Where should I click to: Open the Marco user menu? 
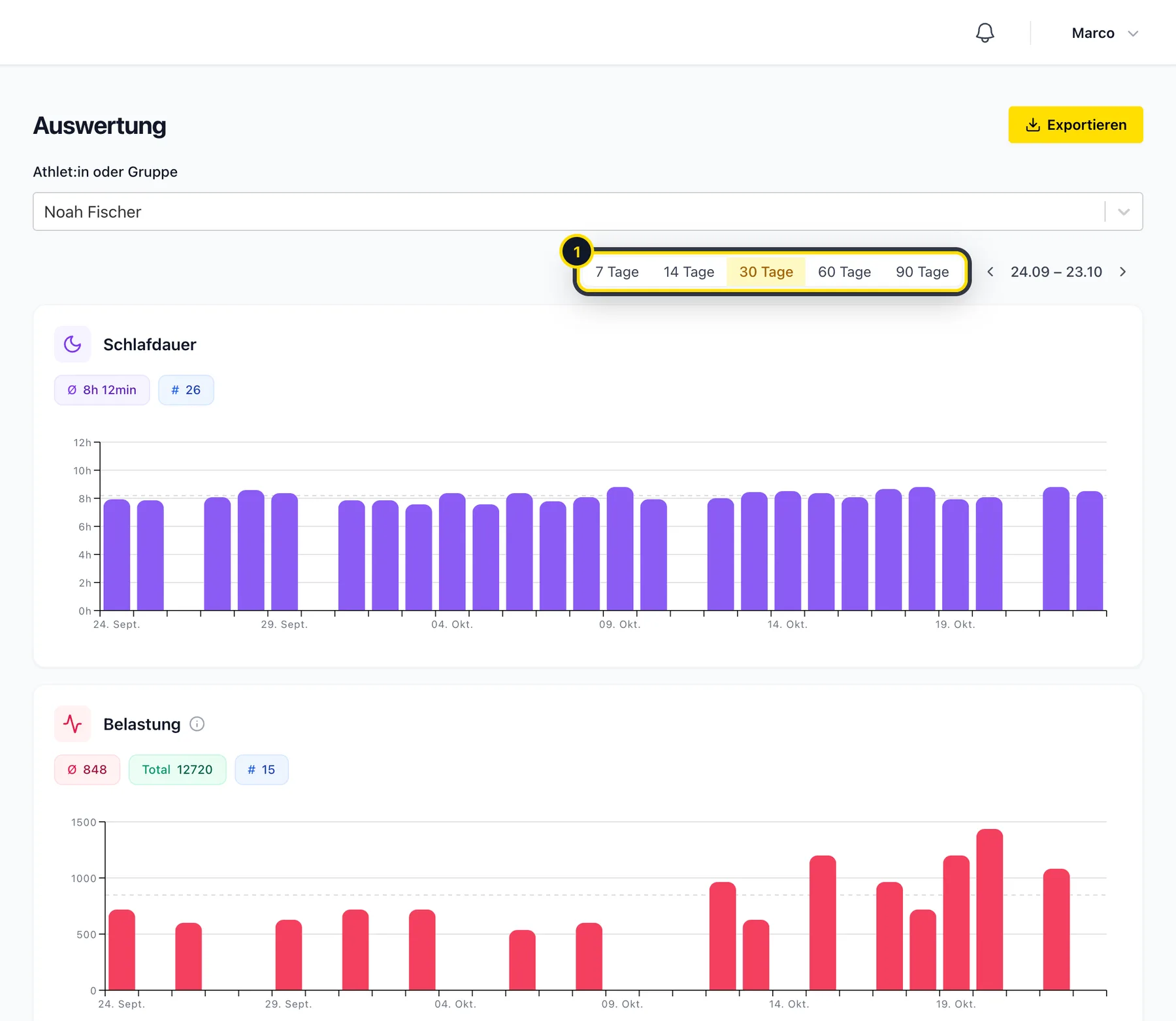pos(1105,33)
